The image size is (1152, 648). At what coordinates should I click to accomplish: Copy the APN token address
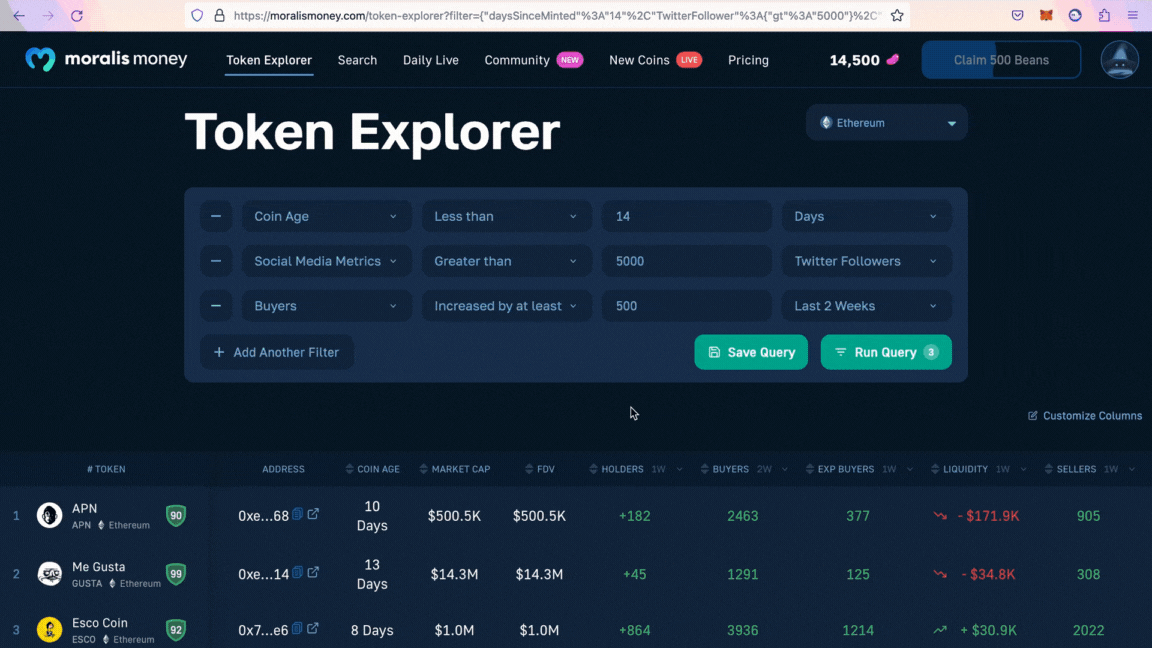click(x=298, y=514)
